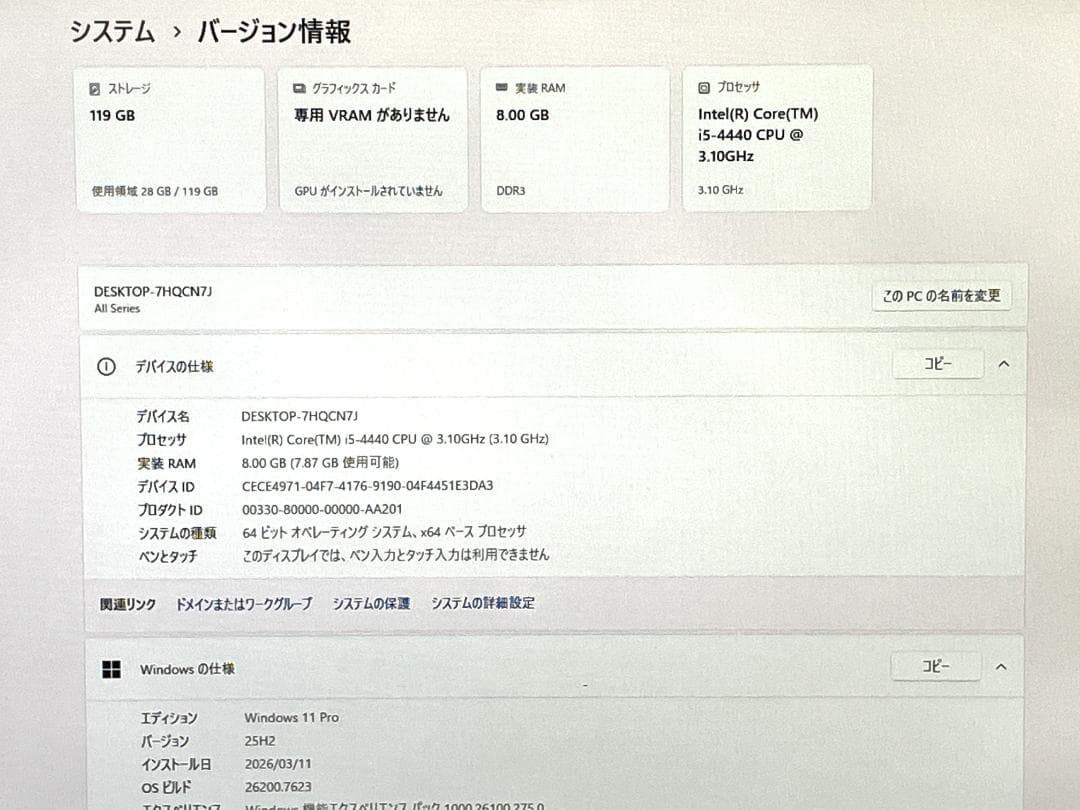
Task: Click the 3.10 GHz speed label in processor card
Action: [x=720, y=189]
